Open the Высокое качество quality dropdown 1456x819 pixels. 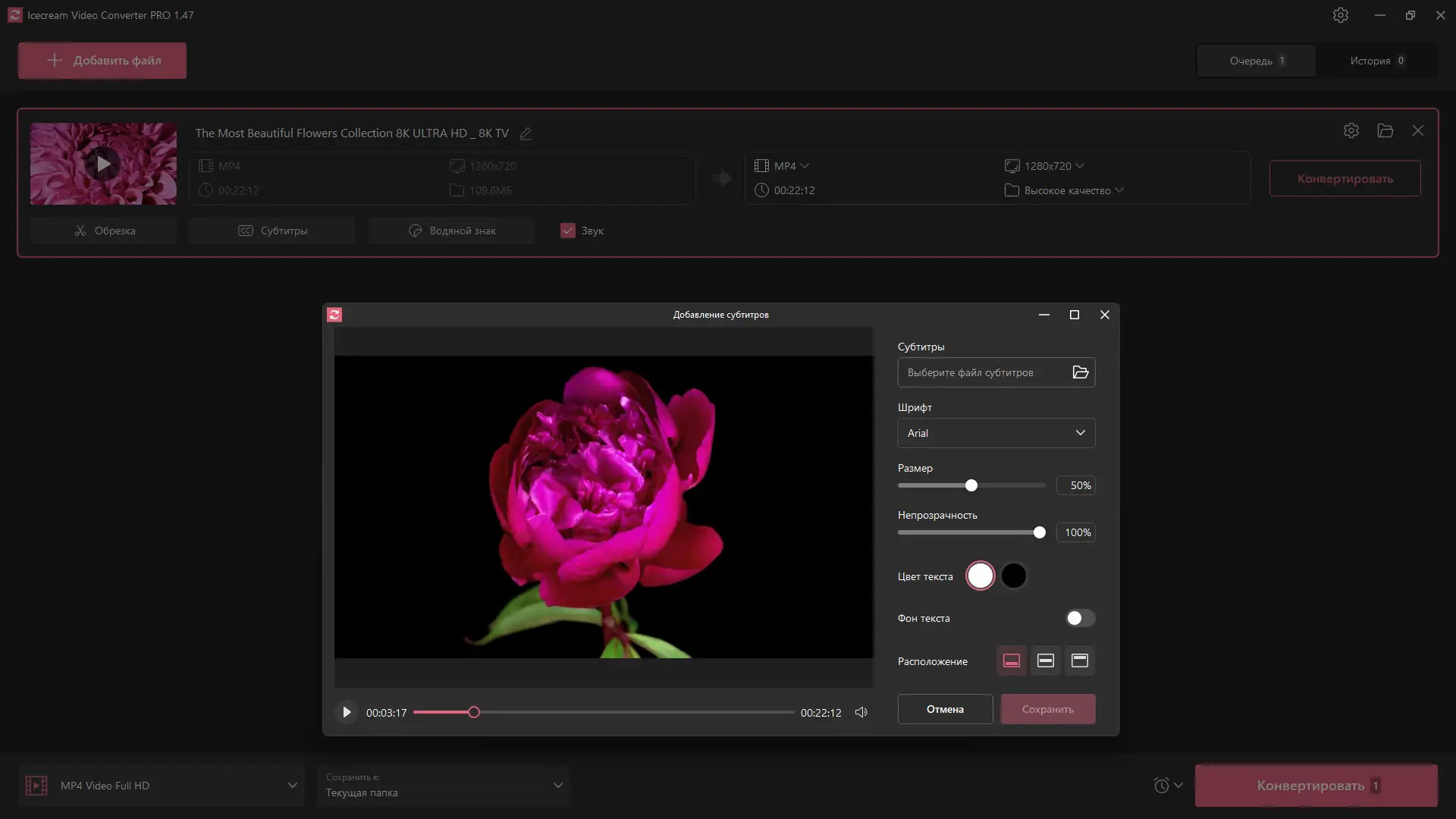click(x=1072, y=190)
